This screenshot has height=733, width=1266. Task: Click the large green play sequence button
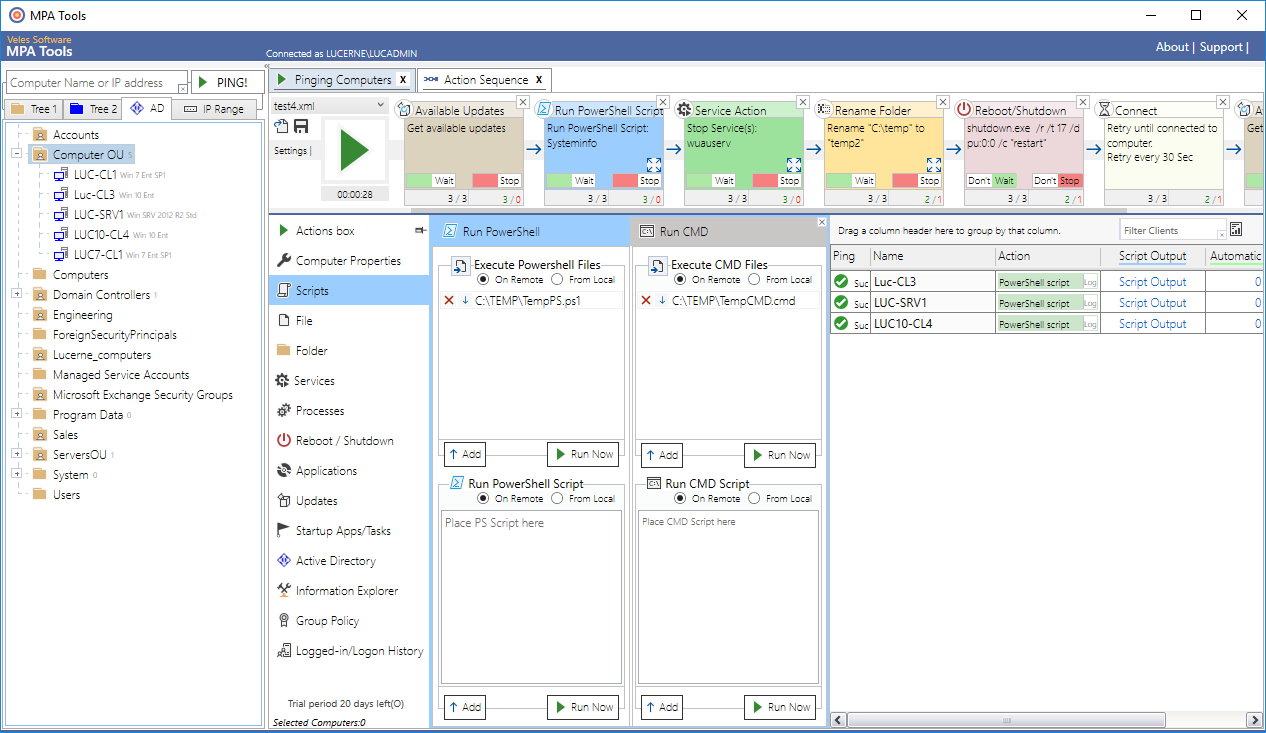[x=354, y=150]
